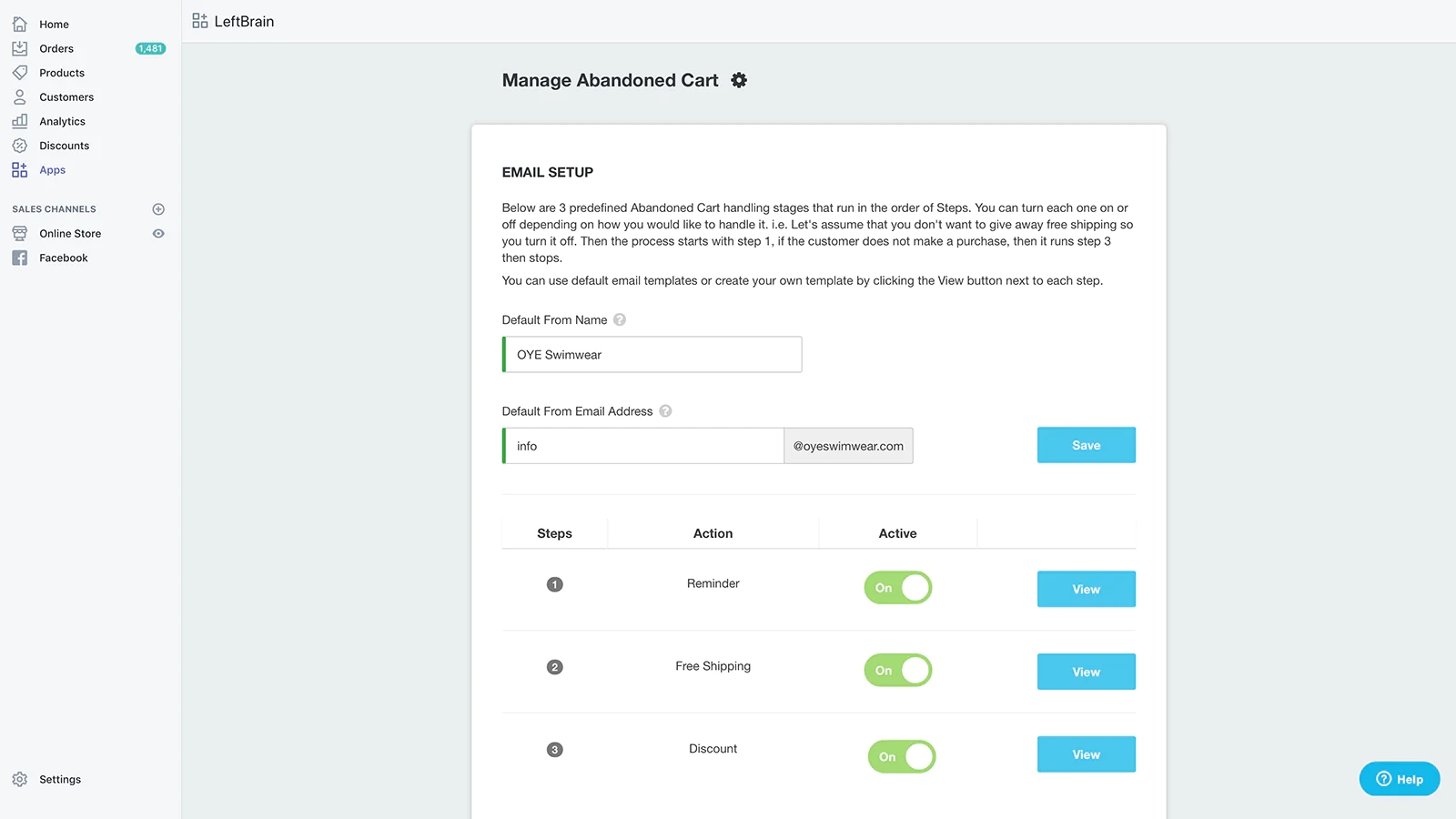Go to Analytics in the sidebar
1456x819 pixels.
click(62, 122)
